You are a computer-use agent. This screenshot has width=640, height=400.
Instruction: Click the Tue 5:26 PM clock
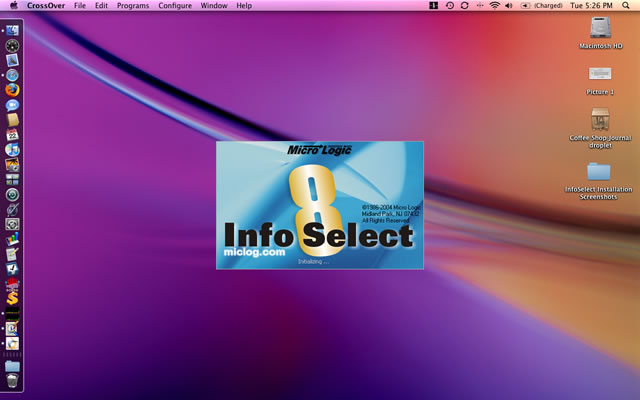tap(591, 5)
